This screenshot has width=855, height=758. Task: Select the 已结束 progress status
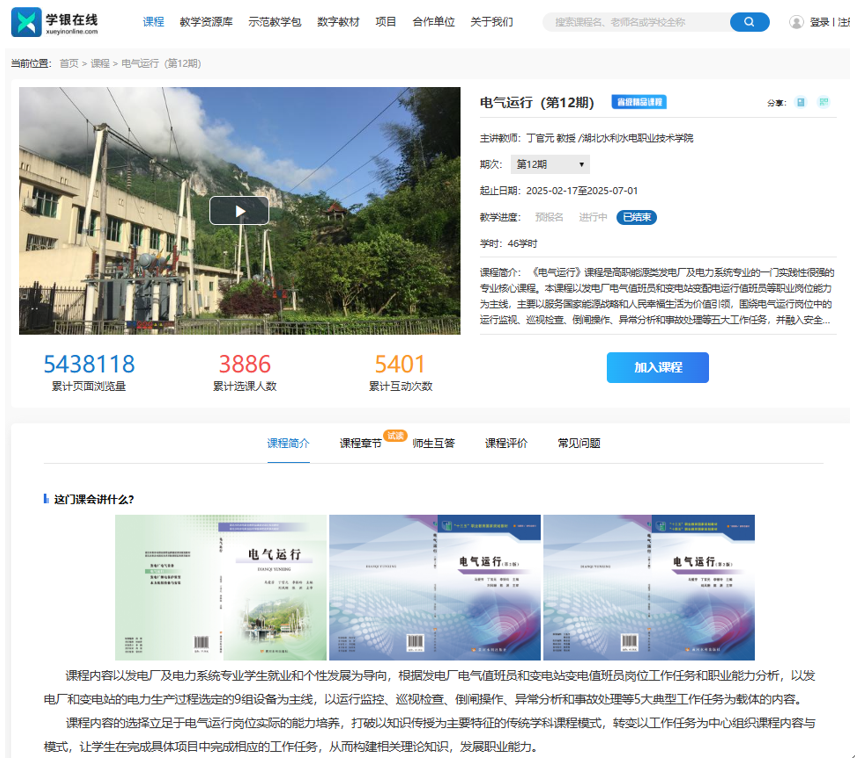636,217
